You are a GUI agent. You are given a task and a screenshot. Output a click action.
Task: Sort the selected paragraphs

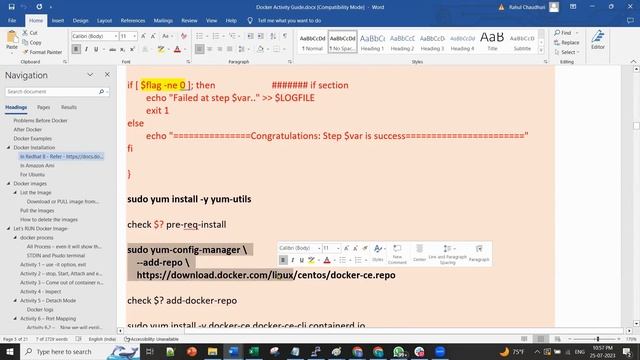(273, 36)
